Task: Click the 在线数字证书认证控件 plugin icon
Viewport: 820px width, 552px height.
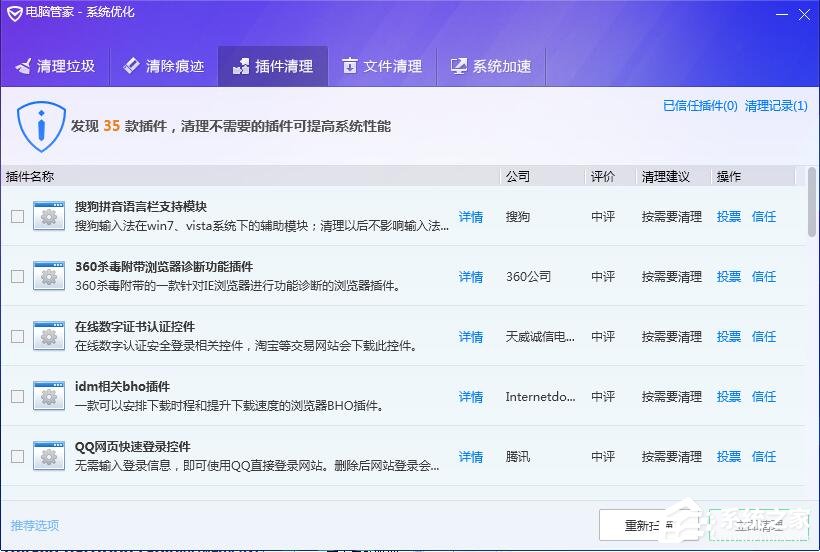Action: coord(48,337)
